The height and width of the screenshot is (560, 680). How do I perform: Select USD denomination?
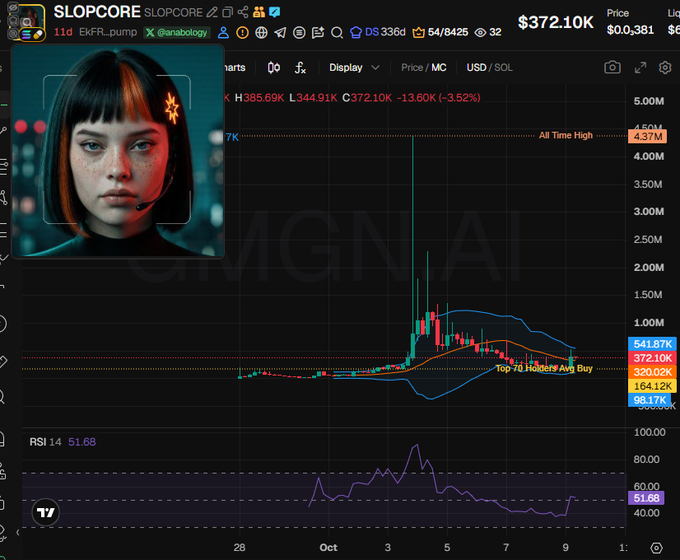(x=476, y=68)
